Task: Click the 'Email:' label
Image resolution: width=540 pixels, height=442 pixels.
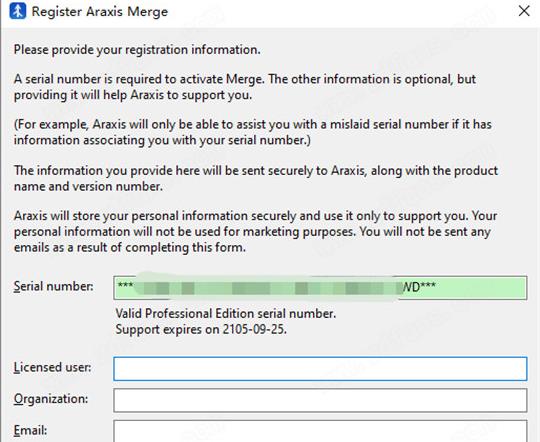Action: coord(30,431)
